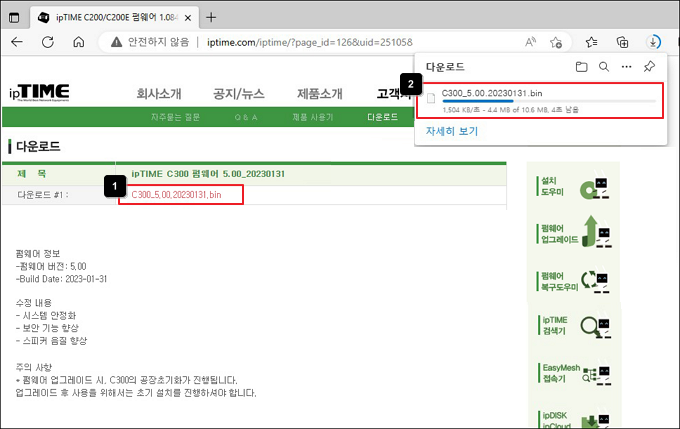Open the Favorites list icon
This screenshot has width=680, height=429.
click(591, 42)
